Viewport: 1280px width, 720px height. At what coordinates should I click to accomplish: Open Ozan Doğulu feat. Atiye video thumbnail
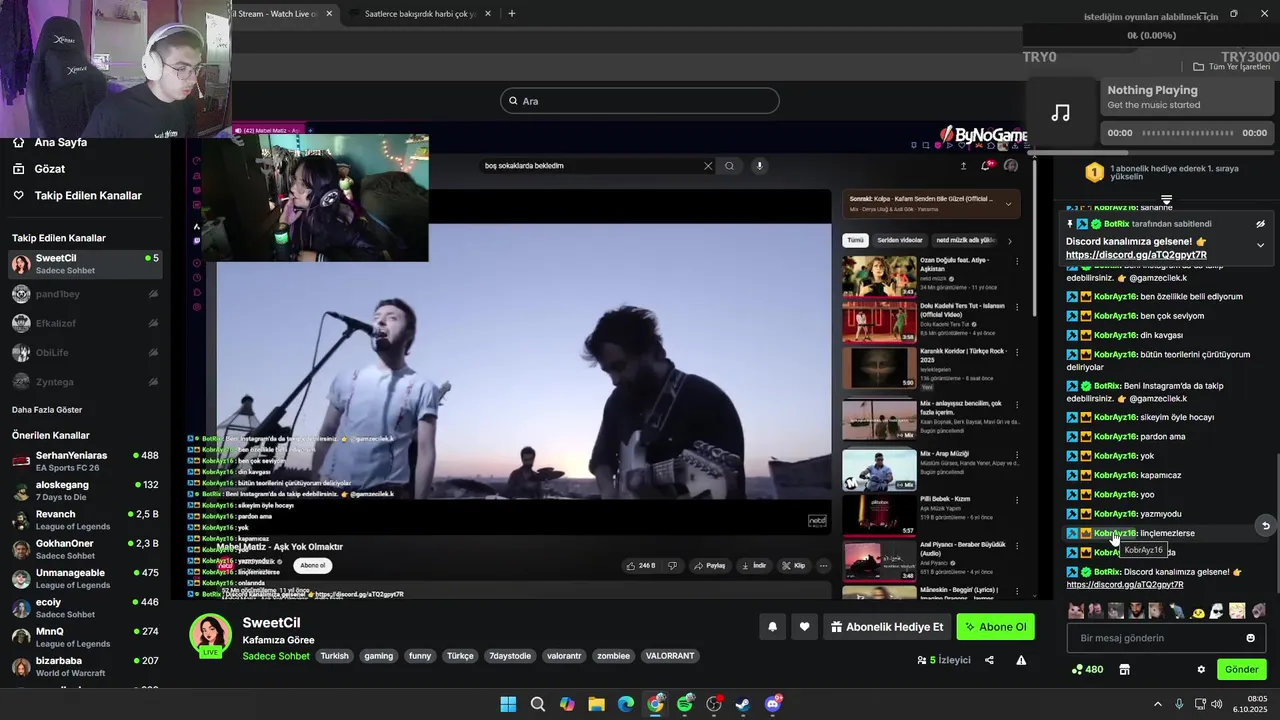[879, 276]
